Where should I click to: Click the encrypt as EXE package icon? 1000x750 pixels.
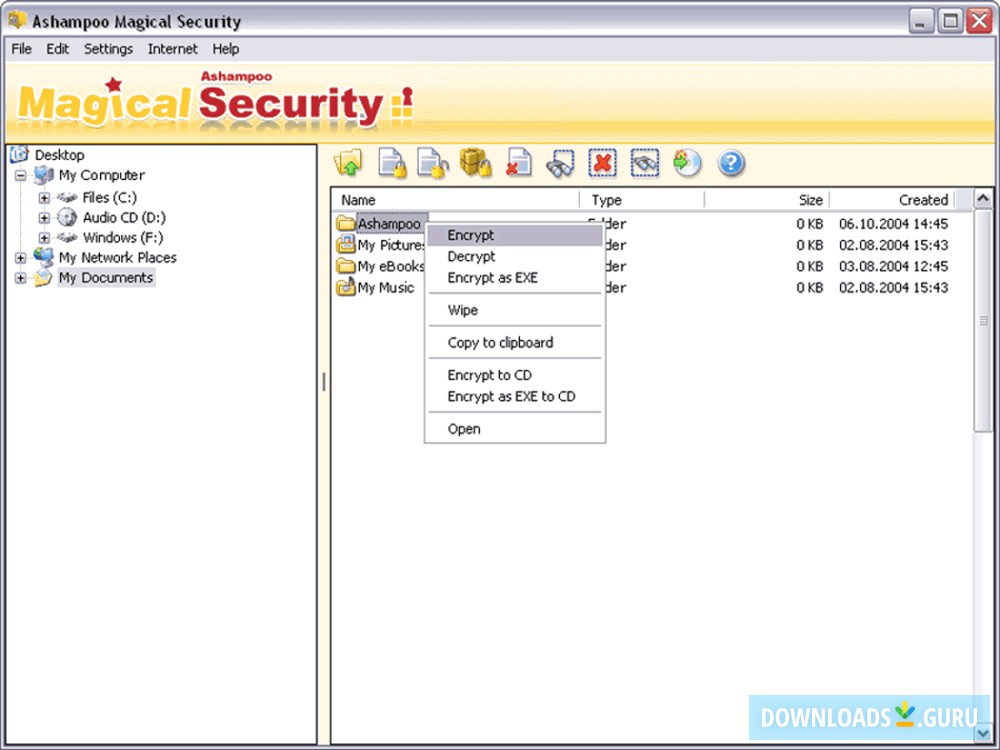[x=475, y=163]
